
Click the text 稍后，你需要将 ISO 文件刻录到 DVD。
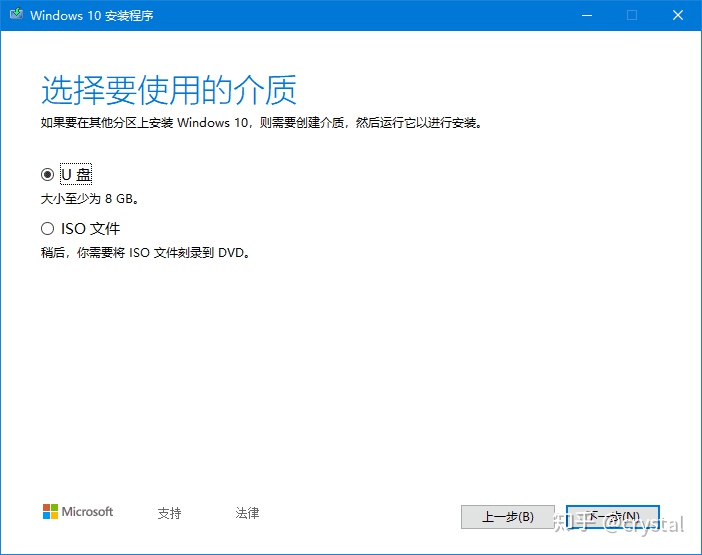point(145,253)
